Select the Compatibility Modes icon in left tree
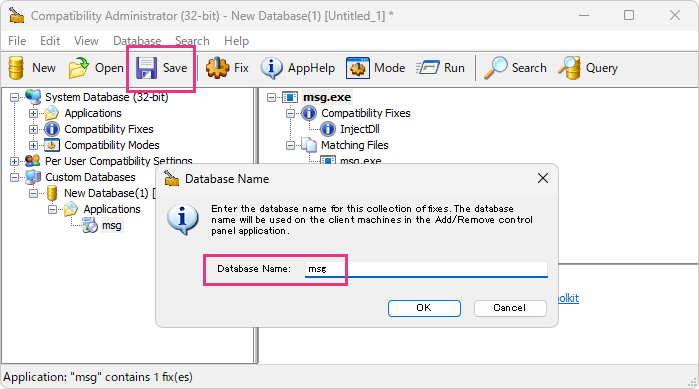Image resolution: width=699 pixels, height=389 pixels. coord(52,145)
